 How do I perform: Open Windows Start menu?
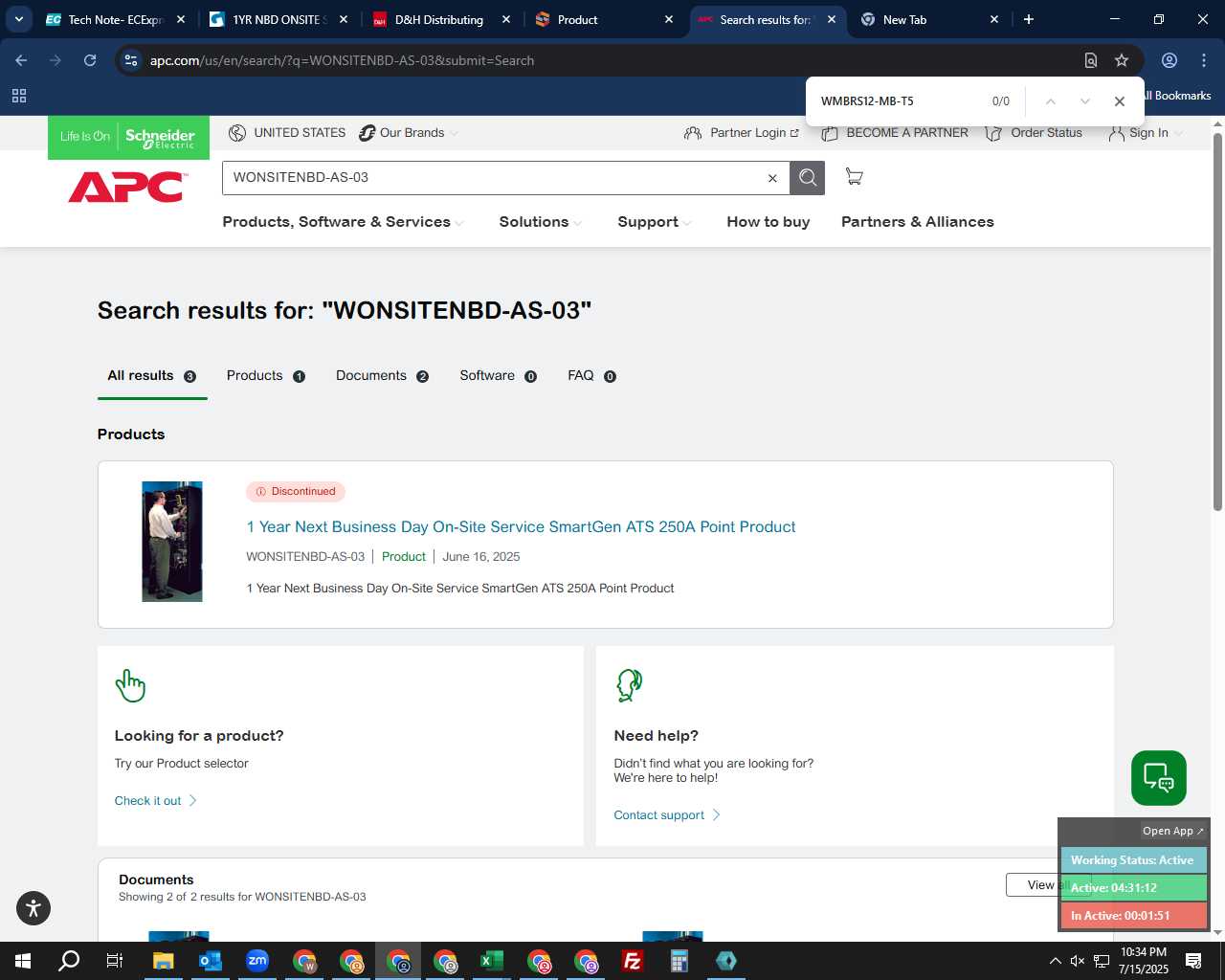coord(23,961)
